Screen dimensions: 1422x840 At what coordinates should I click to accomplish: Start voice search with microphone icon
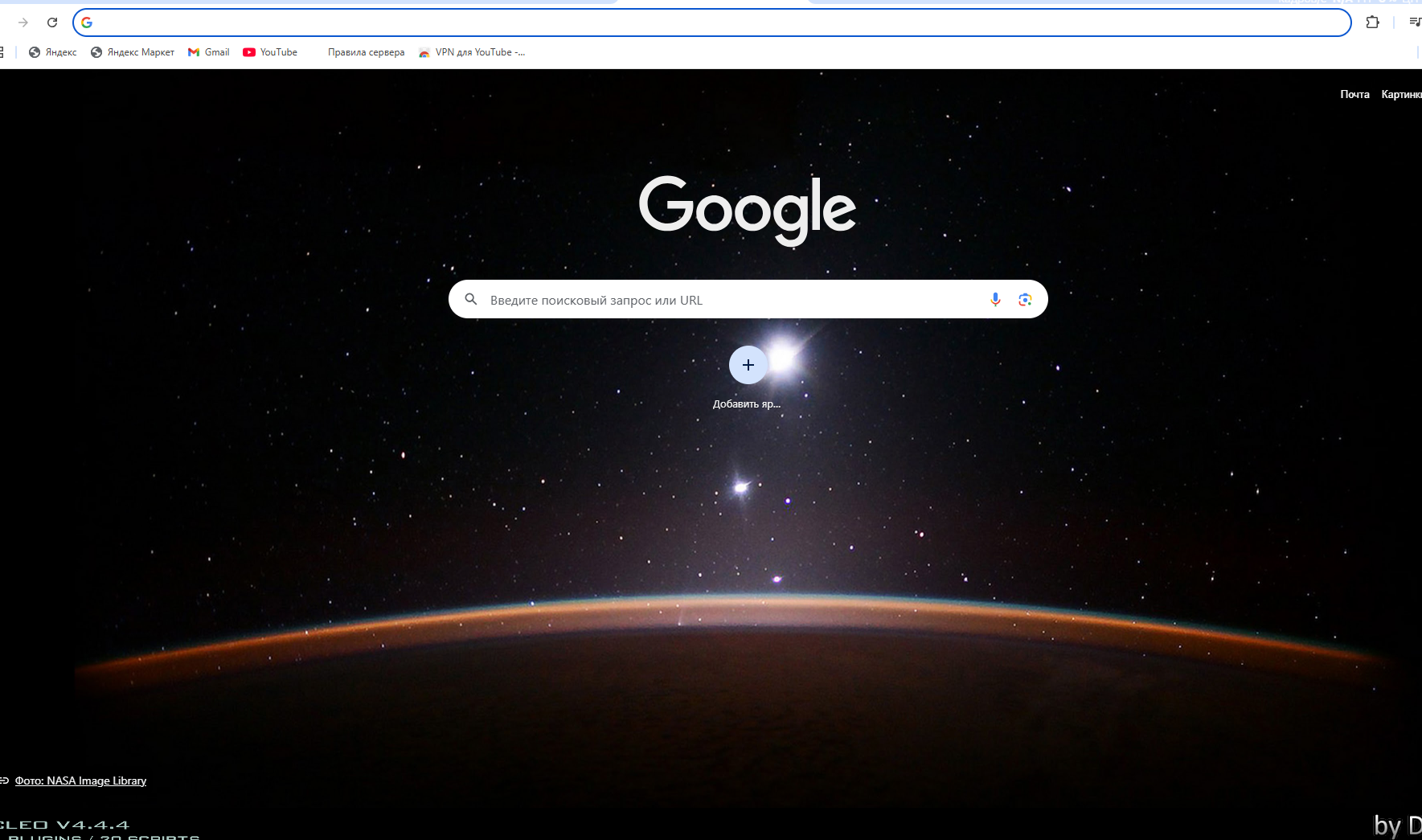click(995, 300)
